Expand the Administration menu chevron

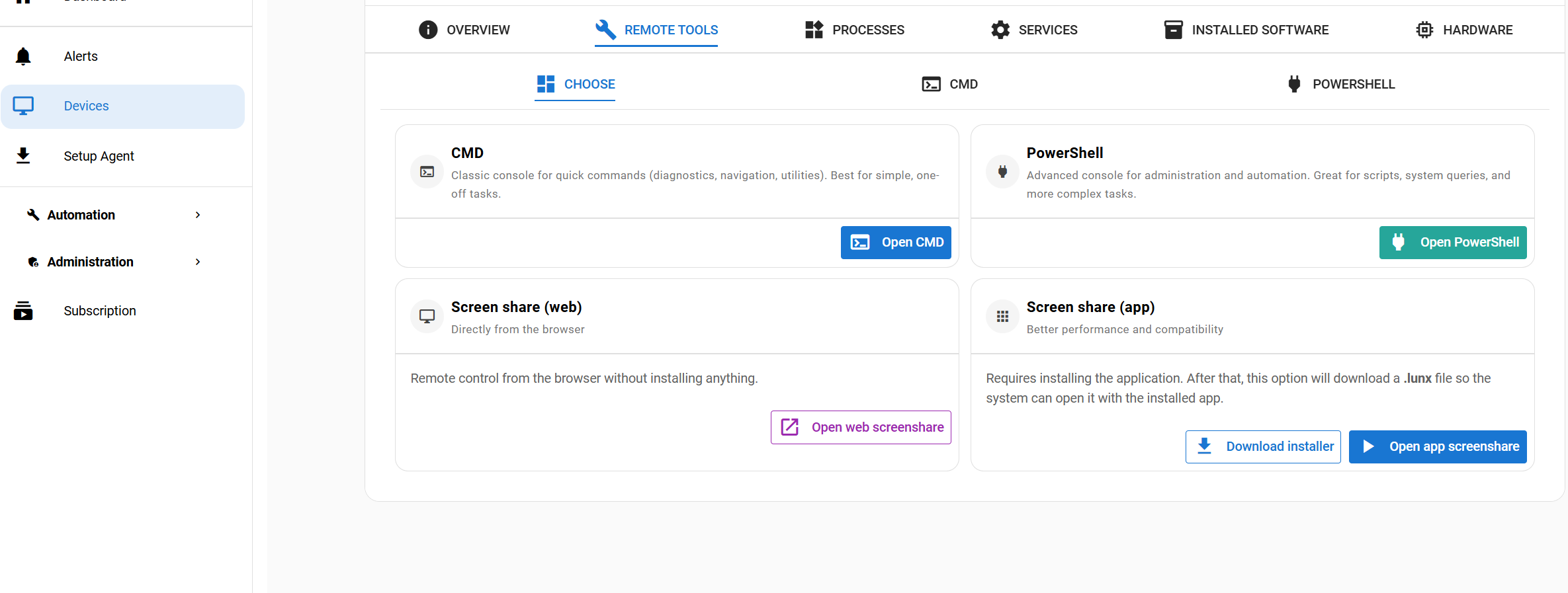pyautogui.click(x=198, y=262)
